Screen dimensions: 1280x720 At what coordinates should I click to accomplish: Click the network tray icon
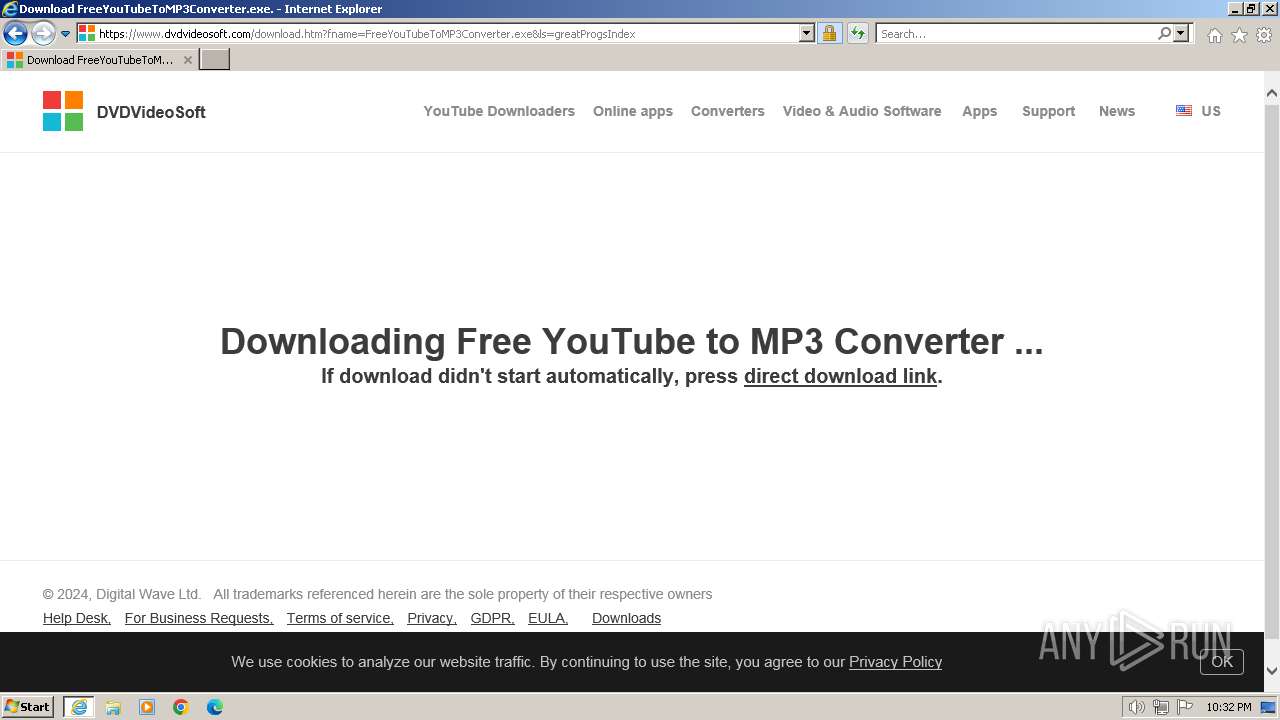click(x=1161, y=707)
